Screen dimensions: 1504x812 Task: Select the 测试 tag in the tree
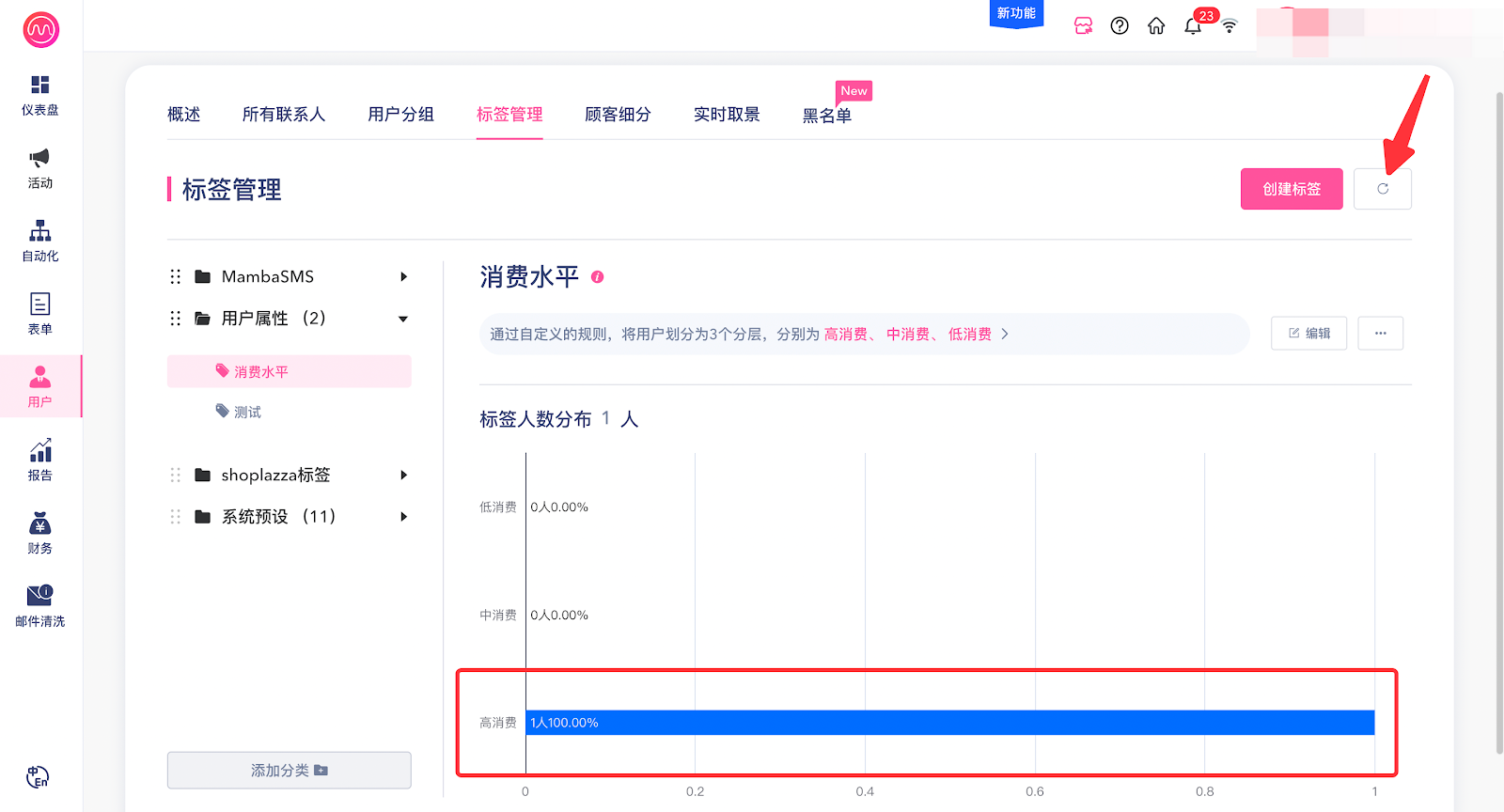click(x=247, y=413)
